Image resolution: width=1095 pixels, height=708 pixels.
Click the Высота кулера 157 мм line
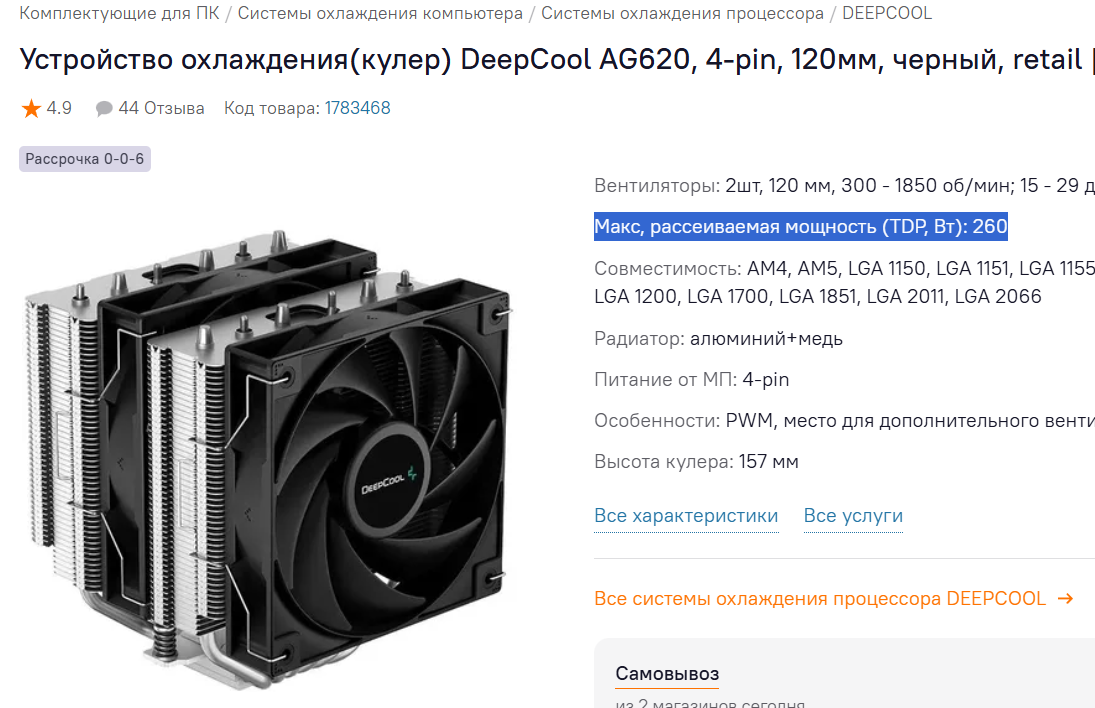[696, 462]
